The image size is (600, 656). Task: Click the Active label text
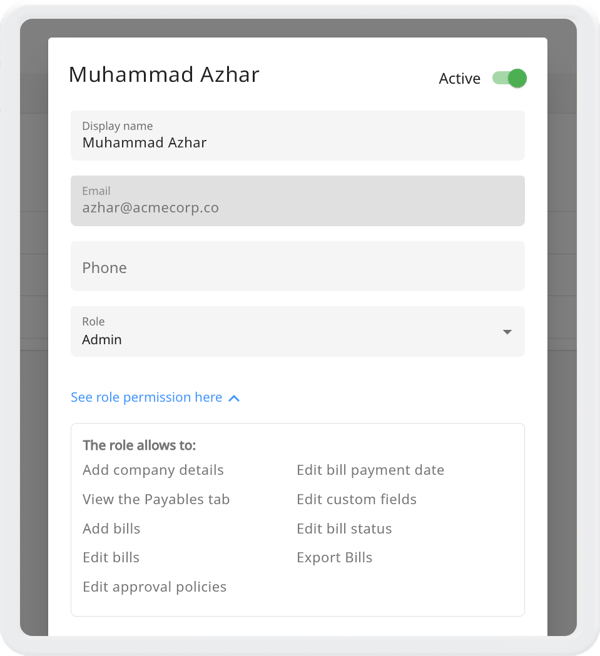tap(459, 79)
